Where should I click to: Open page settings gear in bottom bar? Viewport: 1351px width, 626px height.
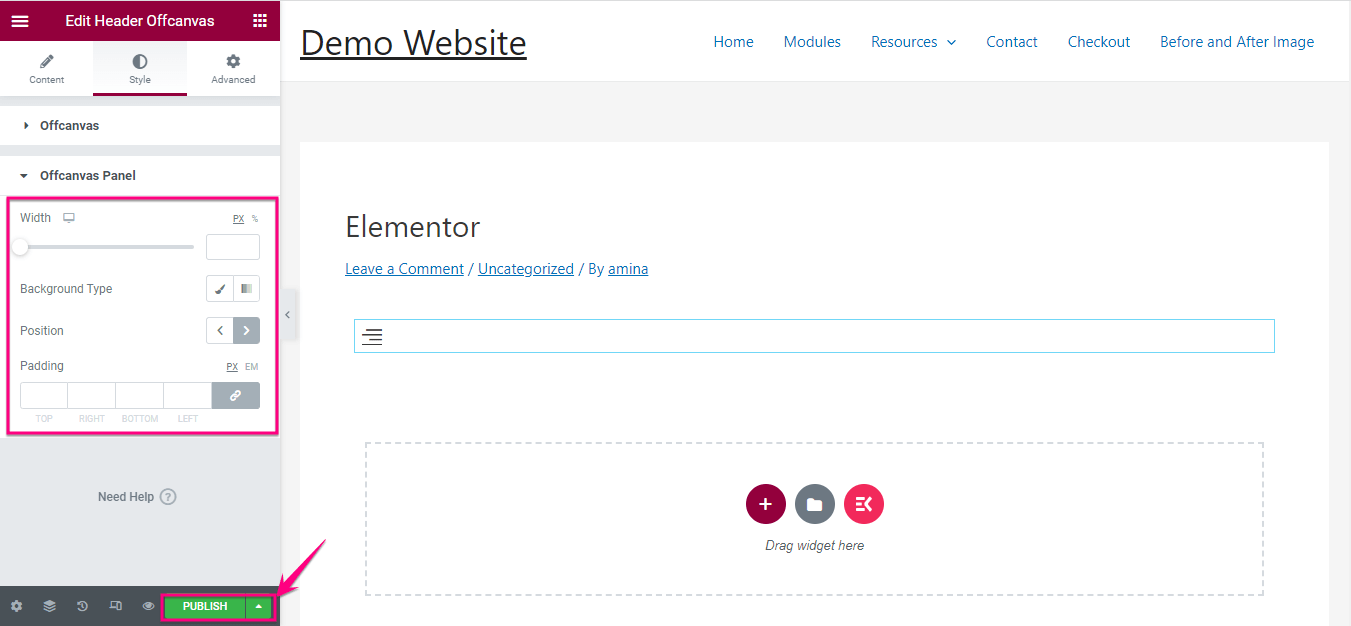tap(16, 606)
